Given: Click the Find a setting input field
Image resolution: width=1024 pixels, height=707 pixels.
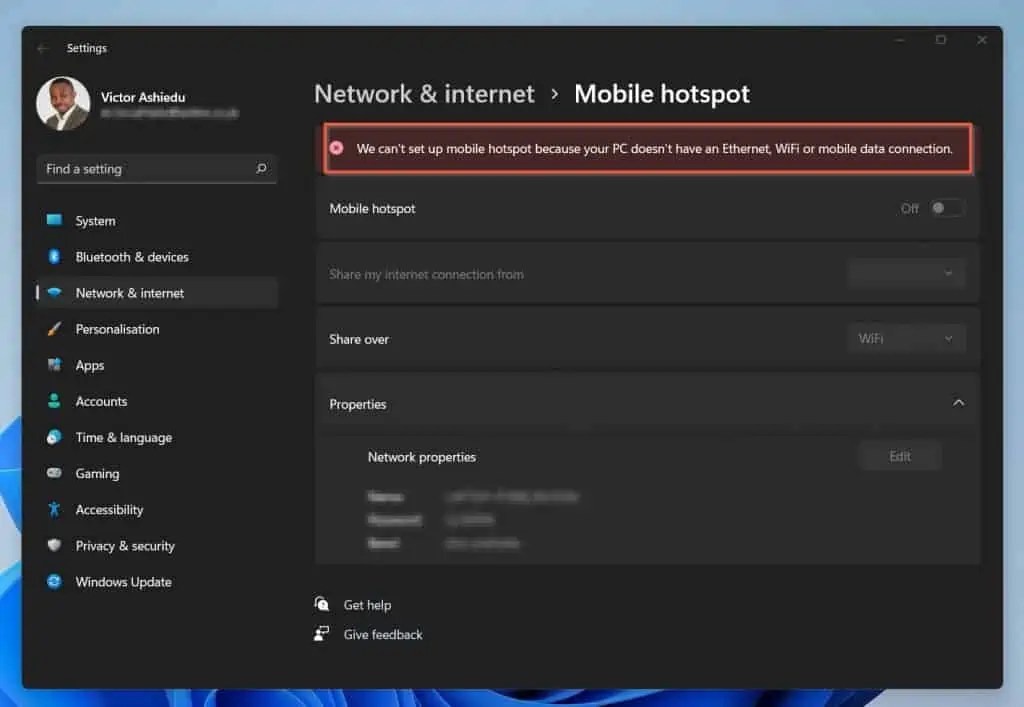Looking at the screenshot, I should (x=140, y=169).
